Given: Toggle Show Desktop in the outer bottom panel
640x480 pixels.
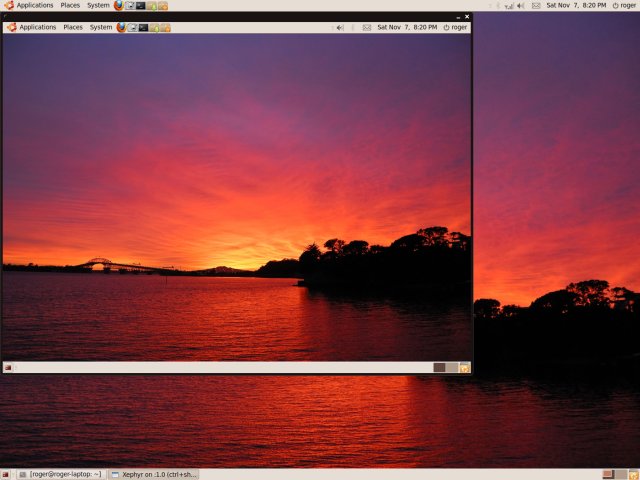Looking at the screenshot, I should (6, 474).
